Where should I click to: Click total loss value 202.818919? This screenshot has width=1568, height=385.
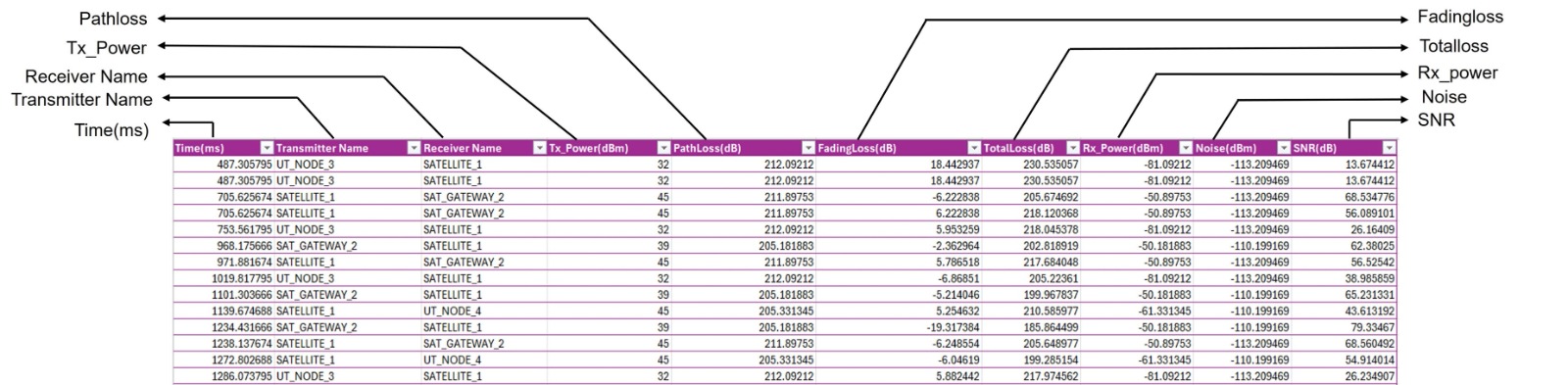click(x=1051, y=246)
